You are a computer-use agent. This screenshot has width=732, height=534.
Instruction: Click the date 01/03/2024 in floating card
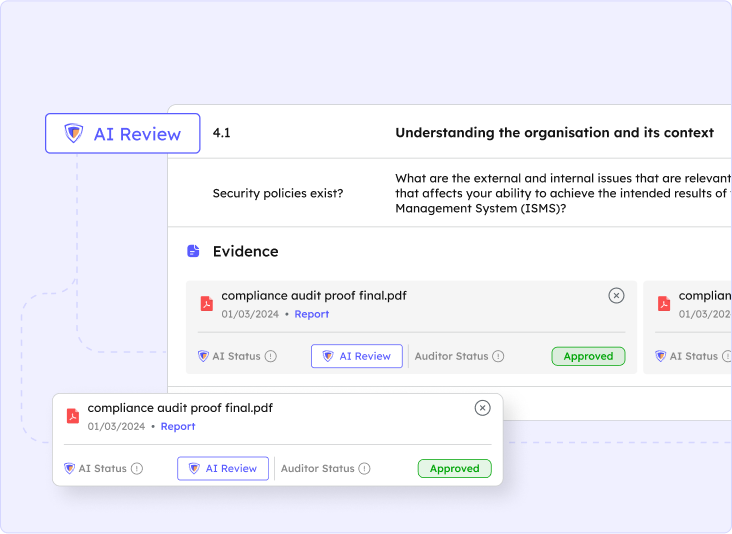[116, 427]
